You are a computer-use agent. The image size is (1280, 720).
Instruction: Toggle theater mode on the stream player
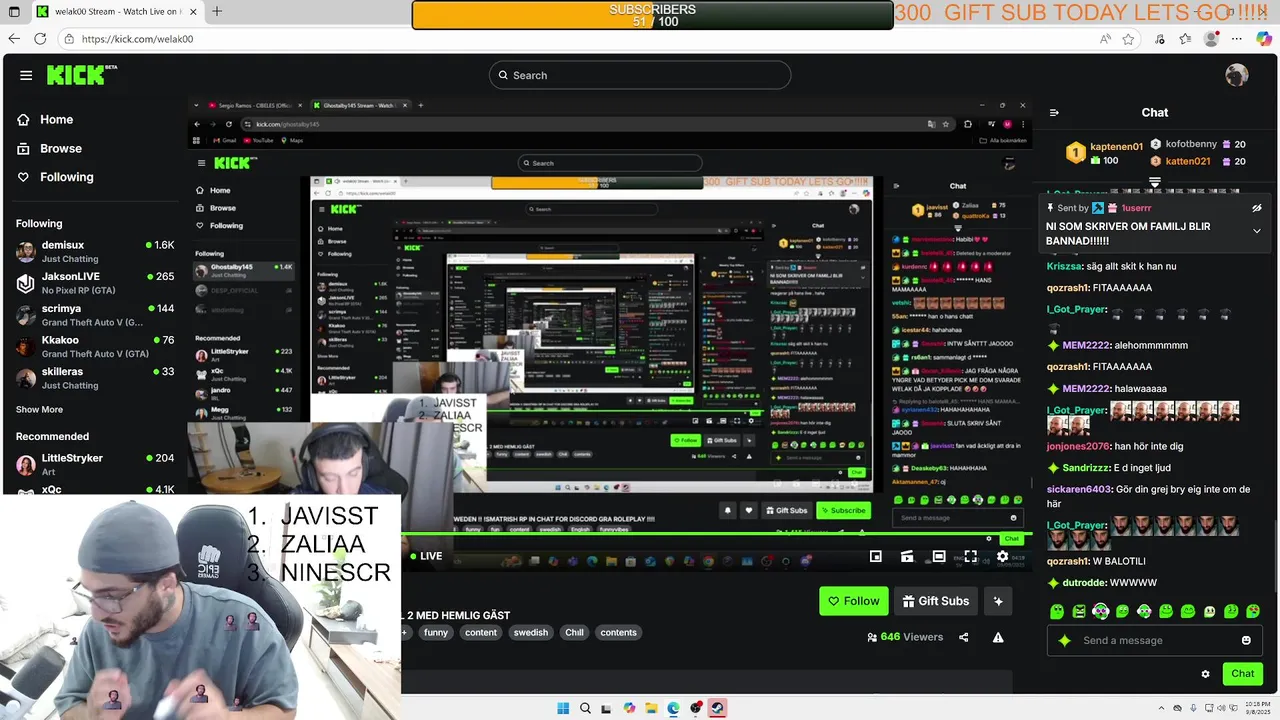click(x=939, y=556)
